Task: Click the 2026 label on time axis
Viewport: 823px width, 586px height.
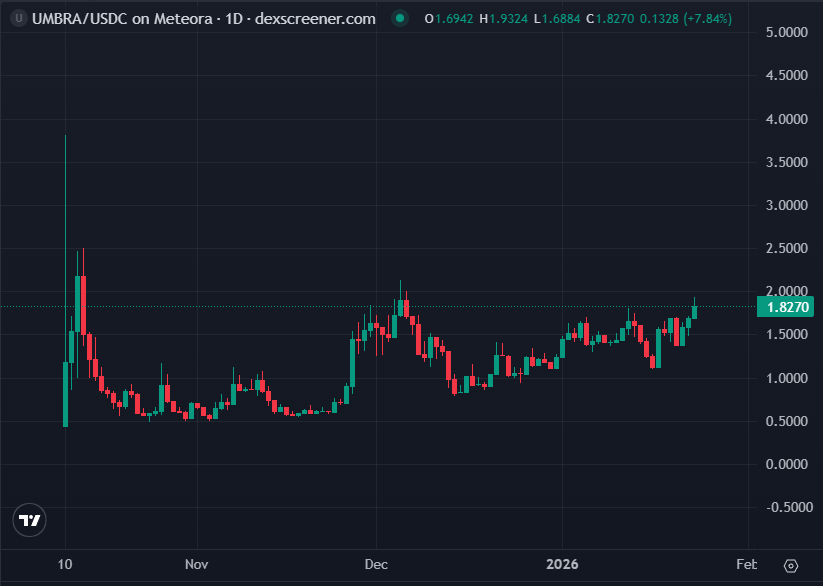Action: tap(562, 564)
